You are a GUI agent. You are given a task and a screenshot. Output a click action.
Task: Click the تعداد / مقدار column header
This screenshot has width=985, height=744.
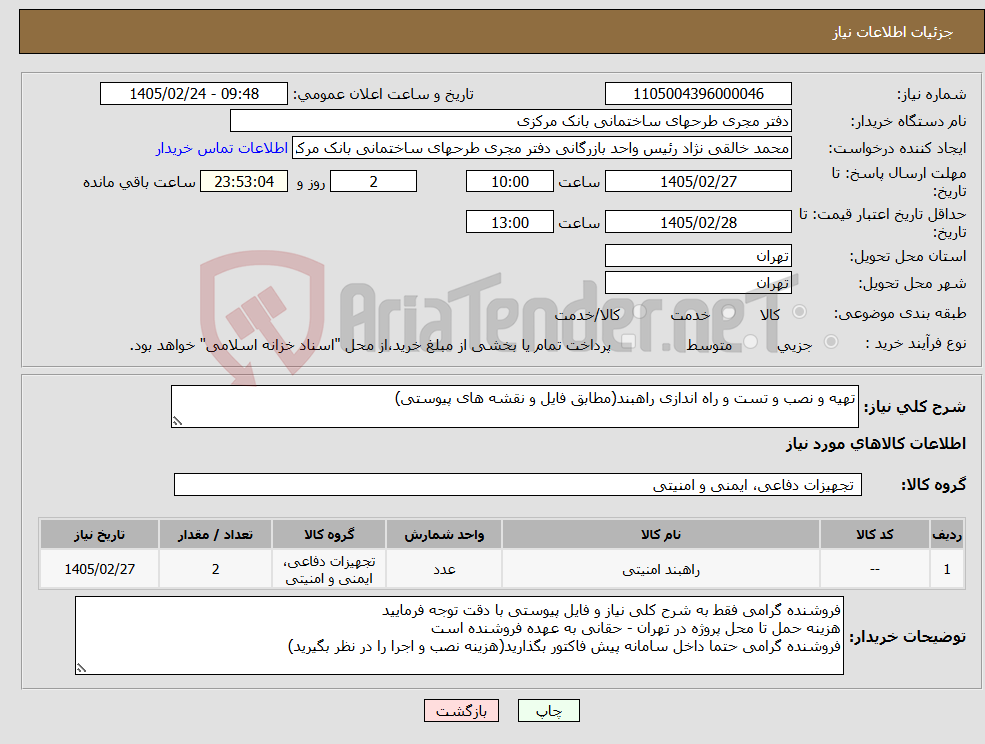[x=215, y=535]
